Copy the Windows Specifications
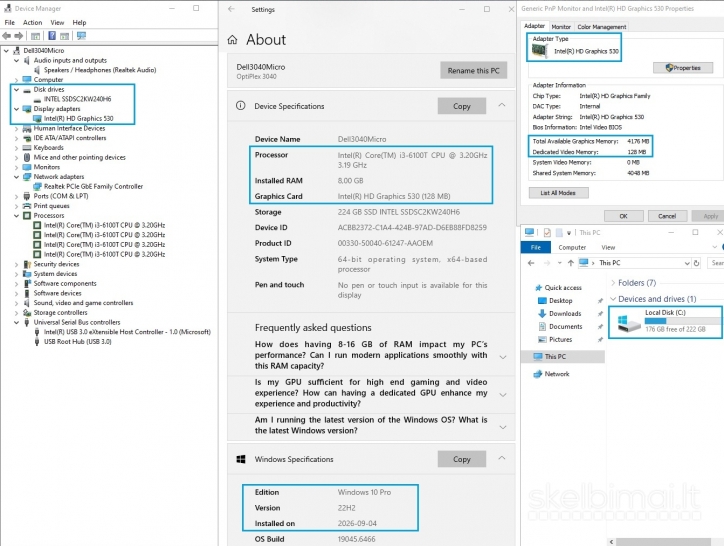The image size is (724, 546). [x=461, y=459]
